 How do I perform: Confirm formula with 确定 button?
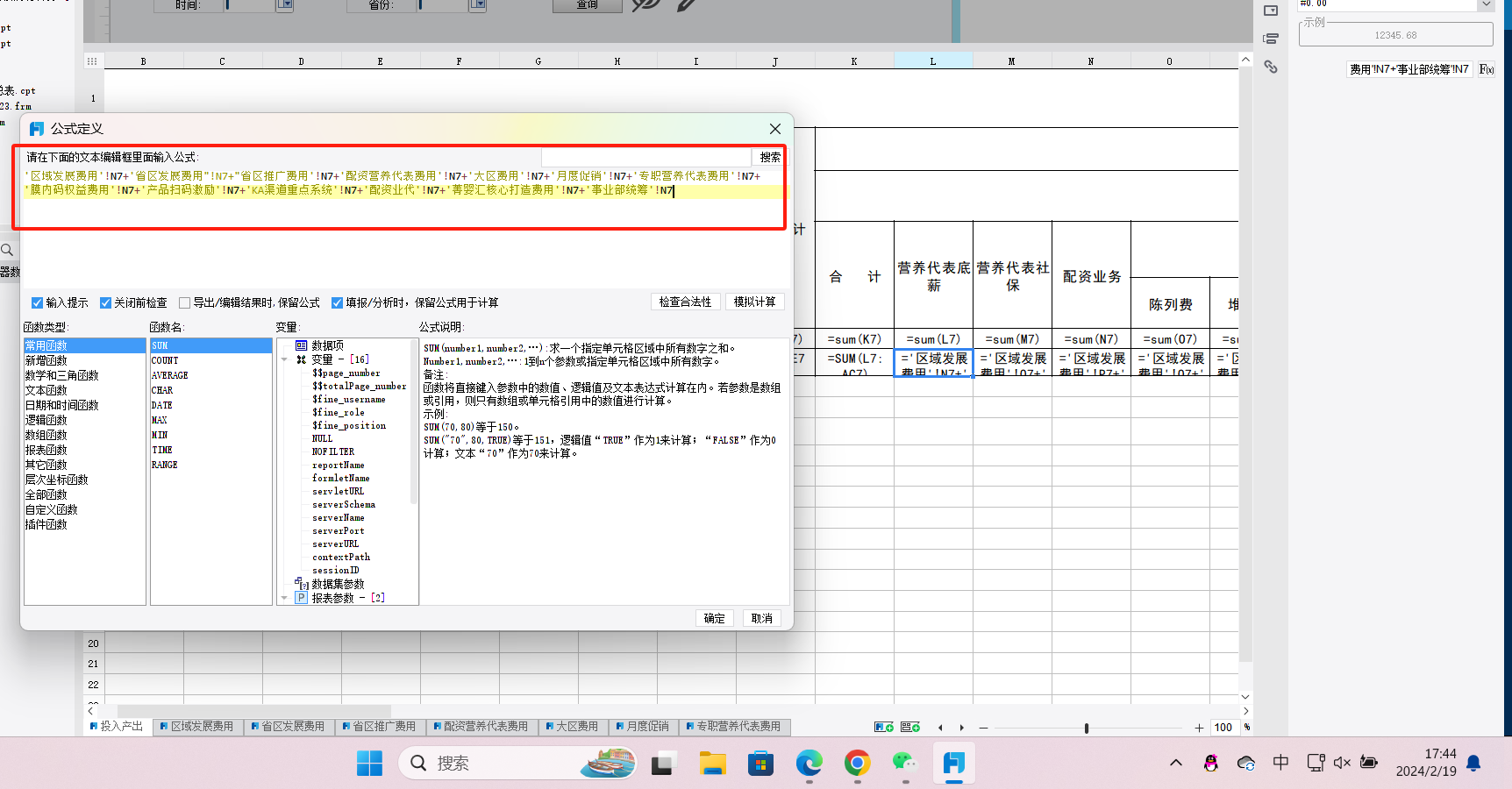point(715,618)
